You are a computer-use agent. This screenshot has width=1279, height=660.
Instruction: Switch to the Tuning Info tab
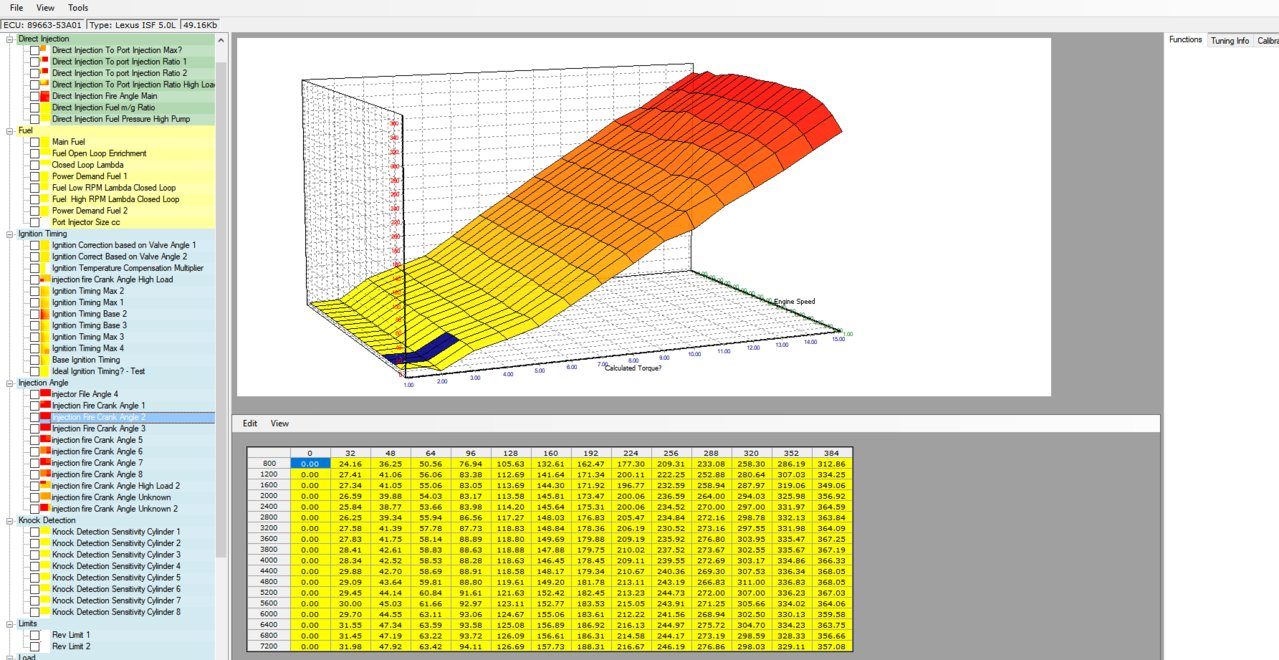point(1229,41)
